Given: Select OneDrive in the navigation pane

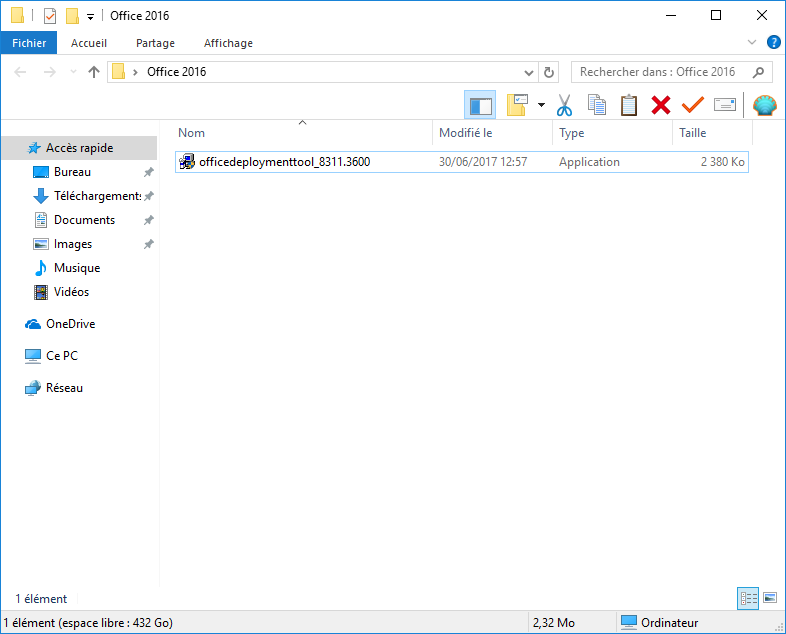Looking at the screenshot, I should (70, 324).
